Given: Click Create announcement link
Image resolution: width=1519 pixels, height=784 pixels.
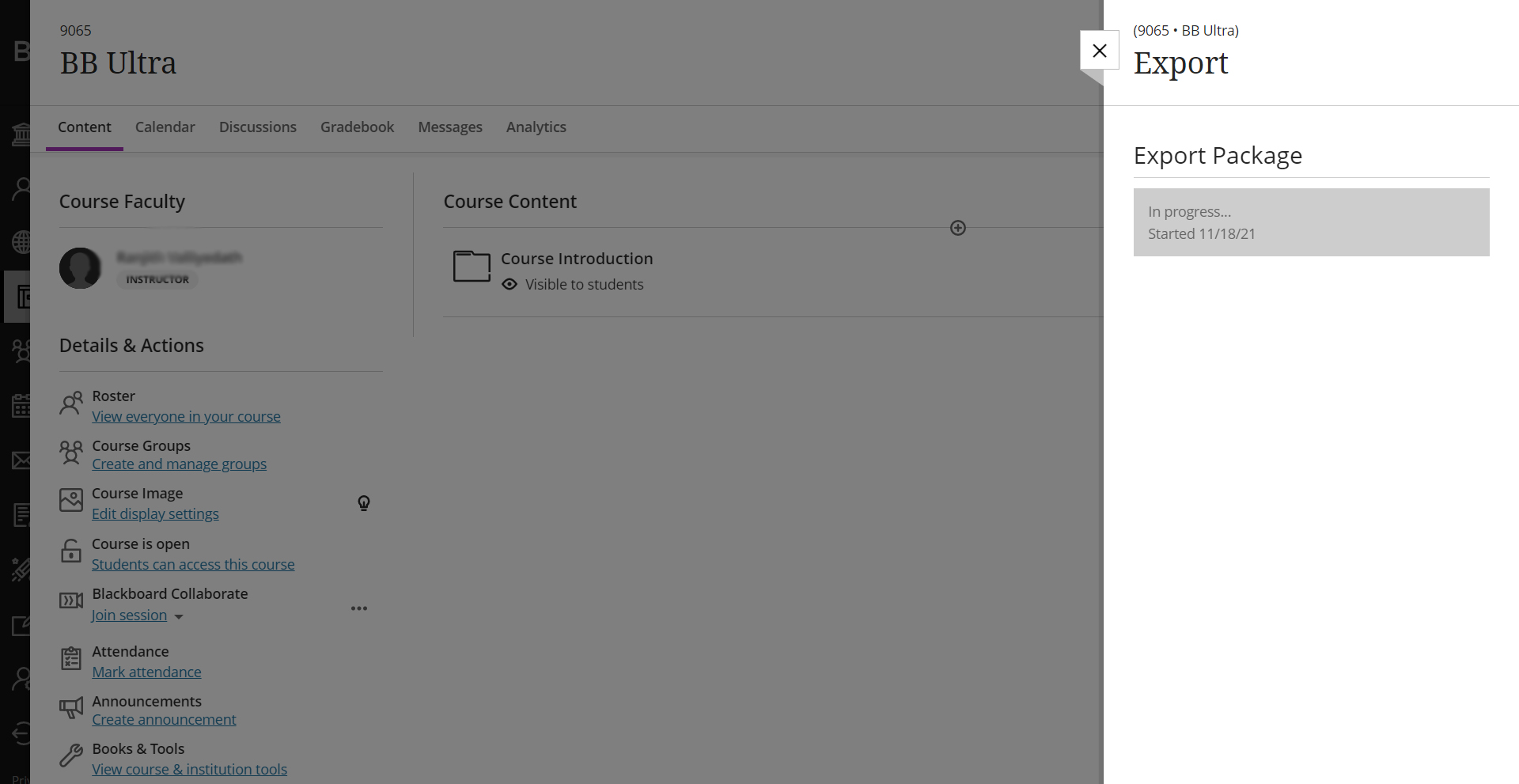Looking at the screenshot, I should 164,719.
